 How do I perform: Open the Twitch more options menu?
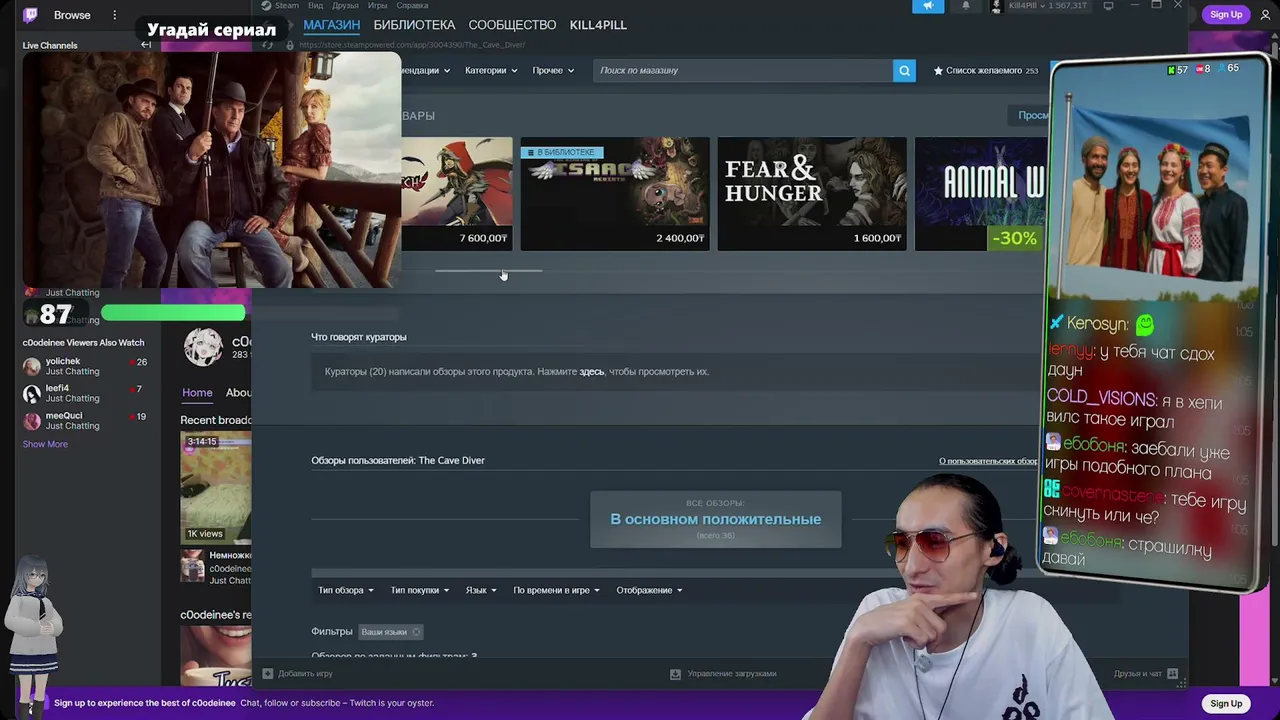[115, 15]
